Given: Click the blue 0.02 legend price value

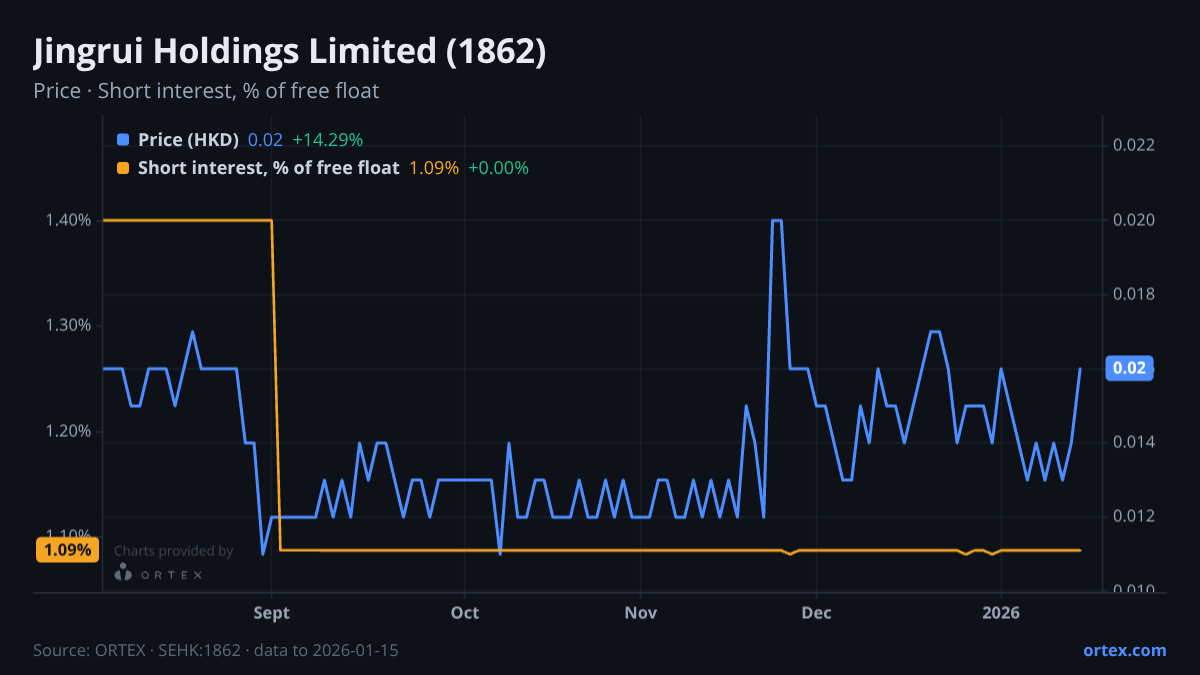Looking at the screenshot, I should pyautogui.click(x=265, y=140).
